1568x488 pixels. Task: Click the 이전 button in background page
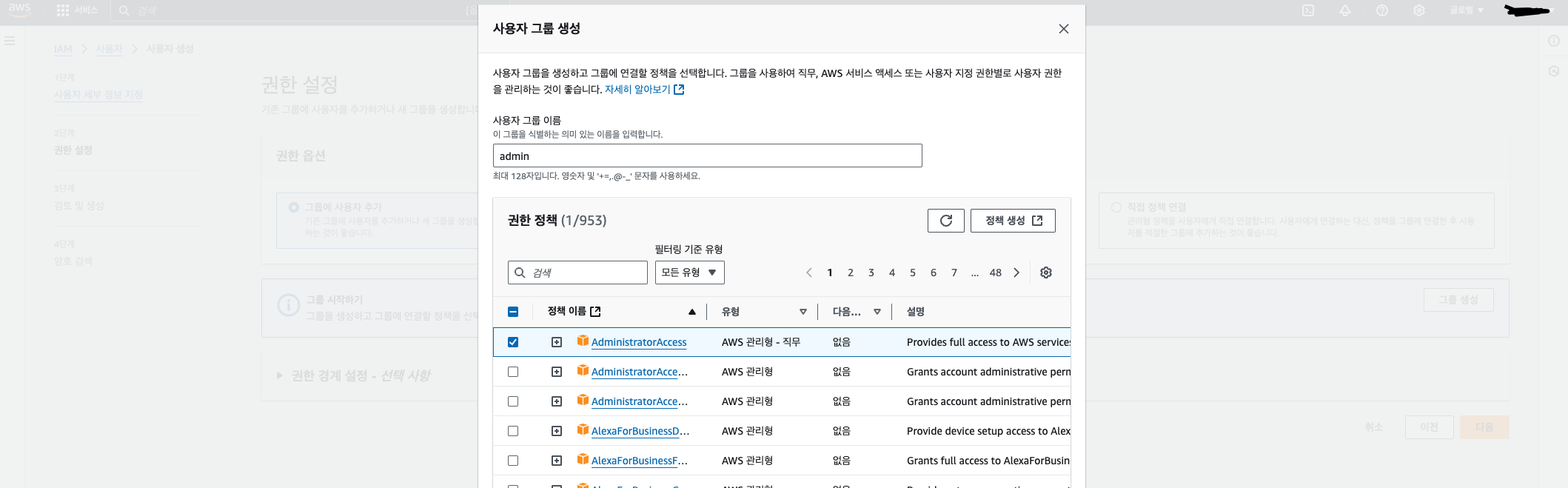[x=1429, y=427]
